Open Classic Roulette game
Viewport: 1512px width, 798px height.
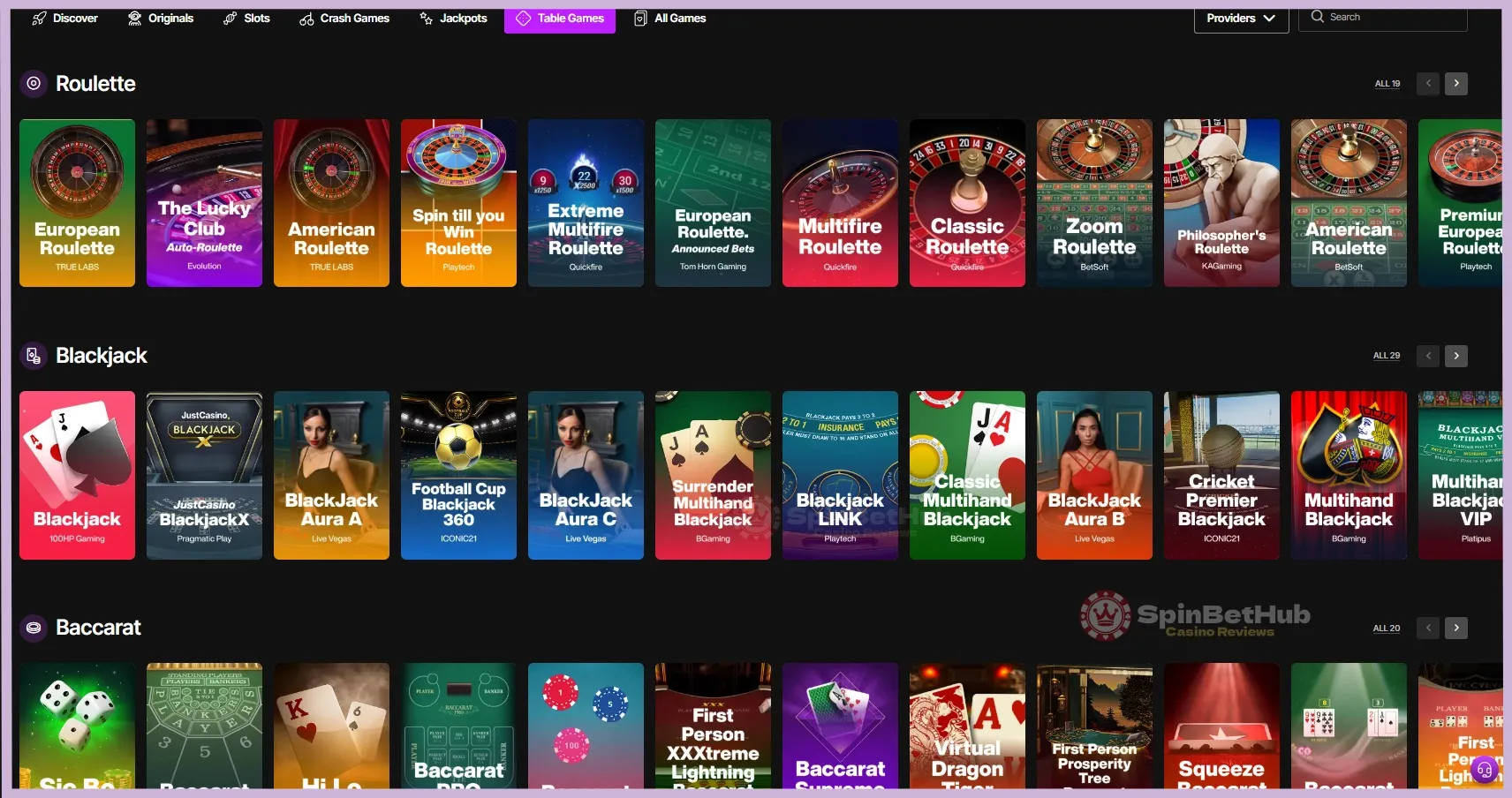[967, 203]
